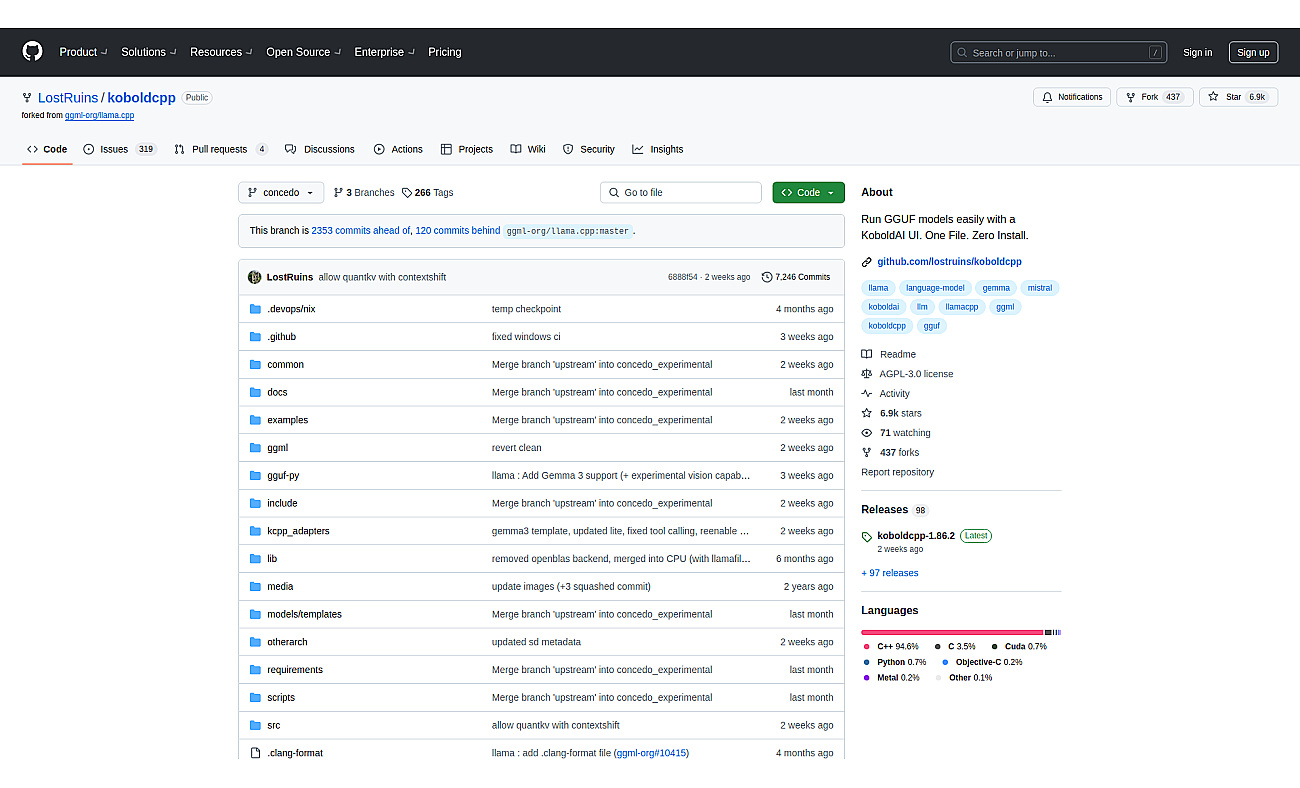
Task: Click commit message 'removed openblas backend'
Action: tap(620, 559)
